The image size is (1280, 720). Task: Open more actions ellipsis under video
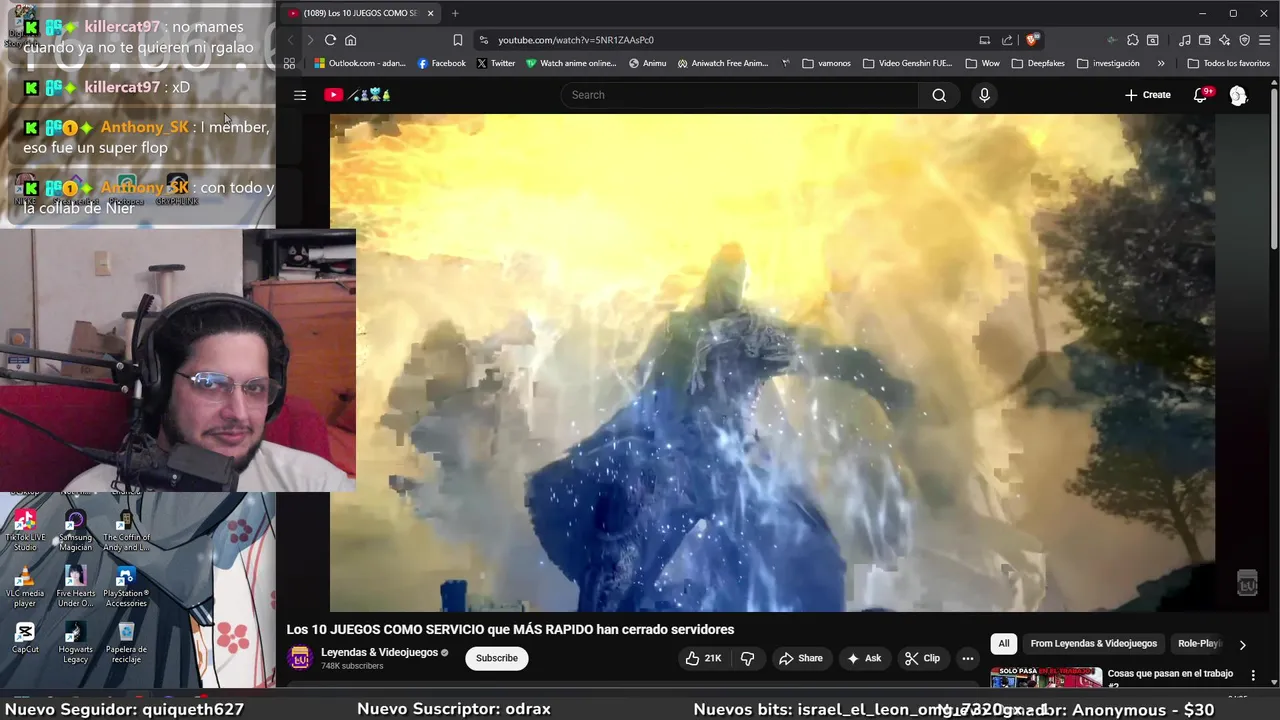pos(968,658)
